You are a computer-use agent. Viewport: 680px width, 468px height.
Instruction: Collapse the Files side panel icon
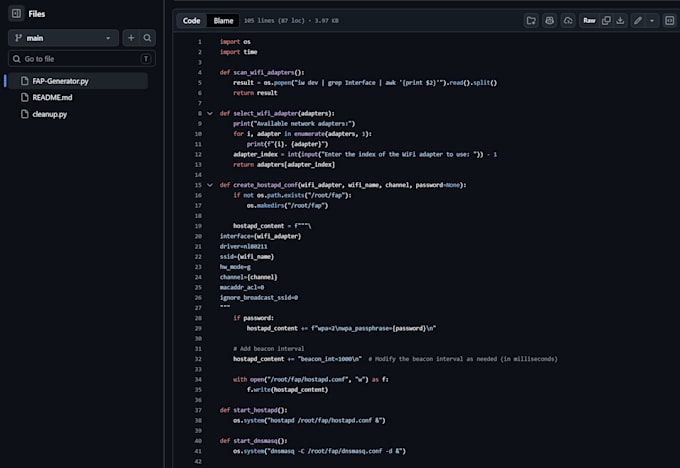pos(16,13)
